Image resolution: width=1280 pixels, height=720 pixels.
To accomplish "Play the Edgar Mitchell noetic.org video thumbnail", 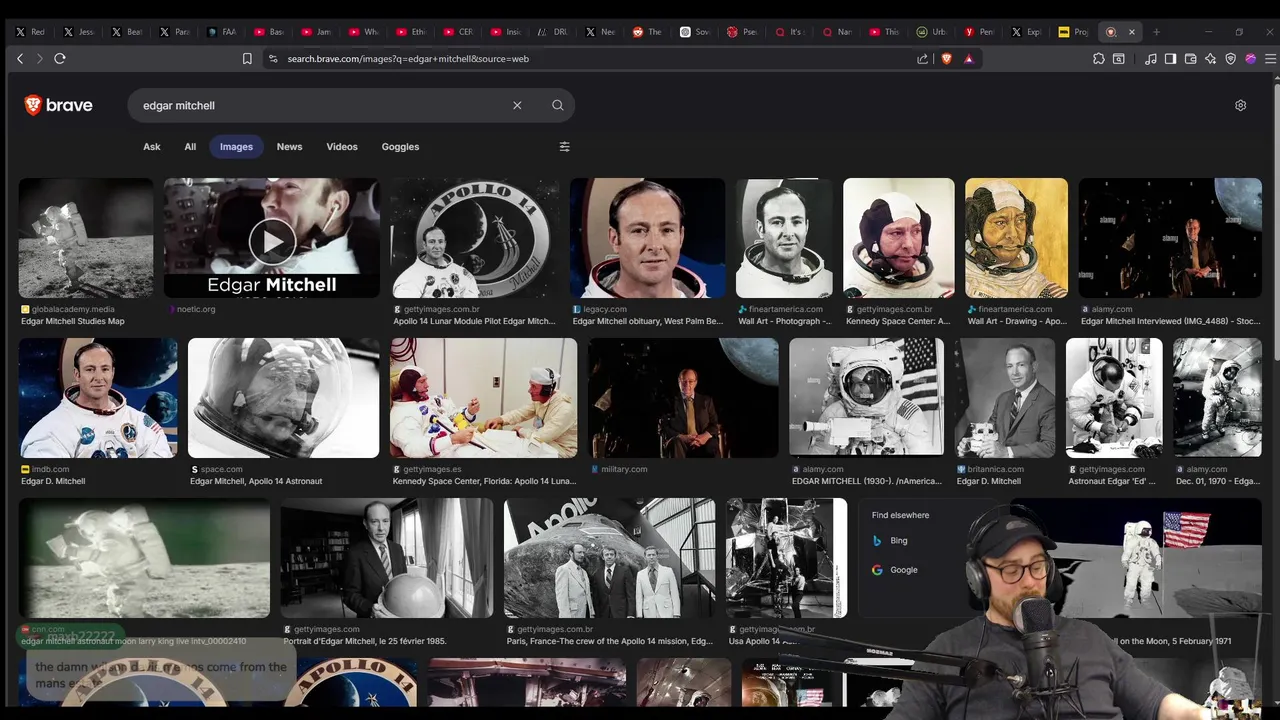I will [272, 241].
